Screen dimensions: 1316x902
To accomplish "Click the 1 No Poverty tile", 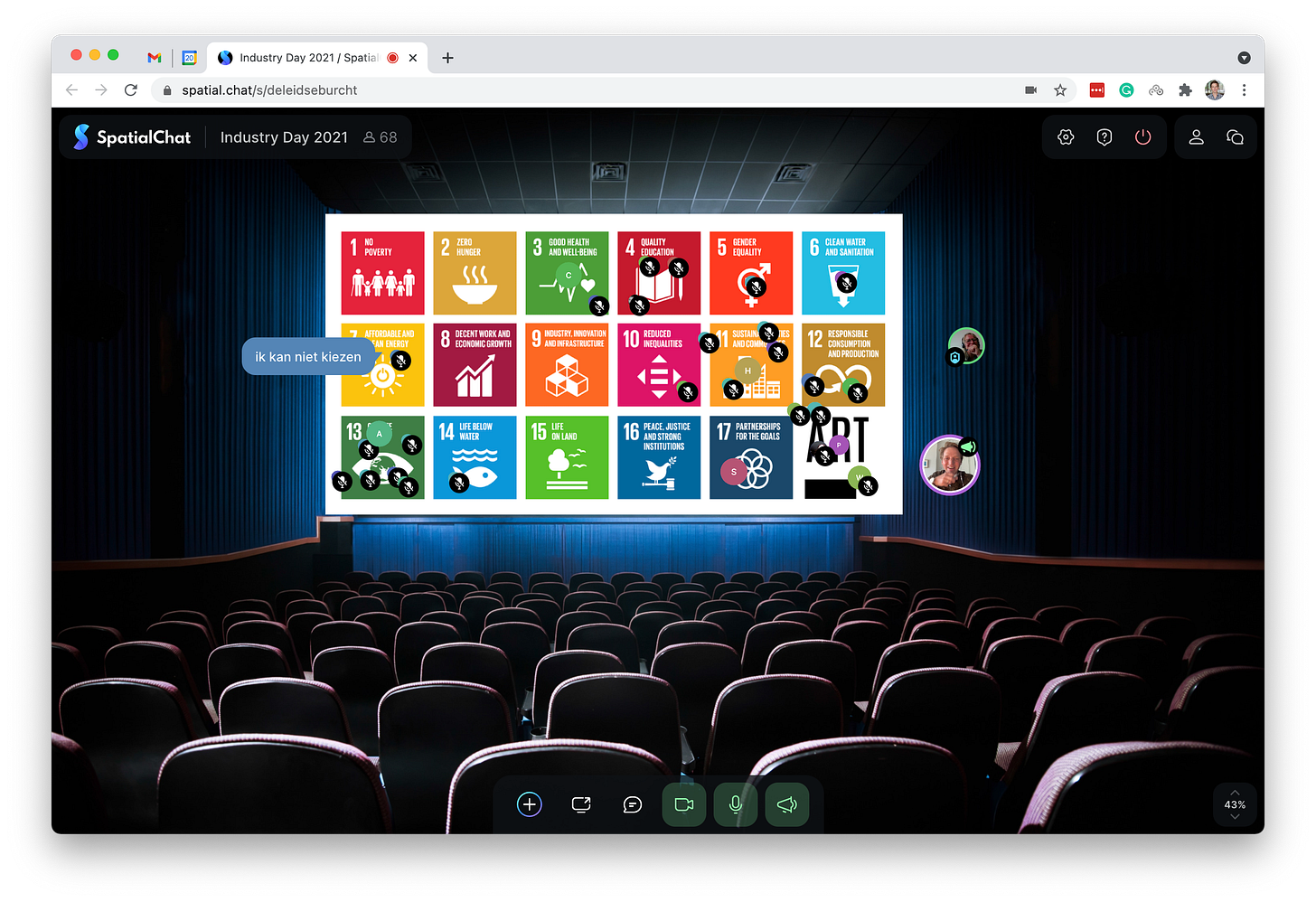I will (x=382, y=273).
